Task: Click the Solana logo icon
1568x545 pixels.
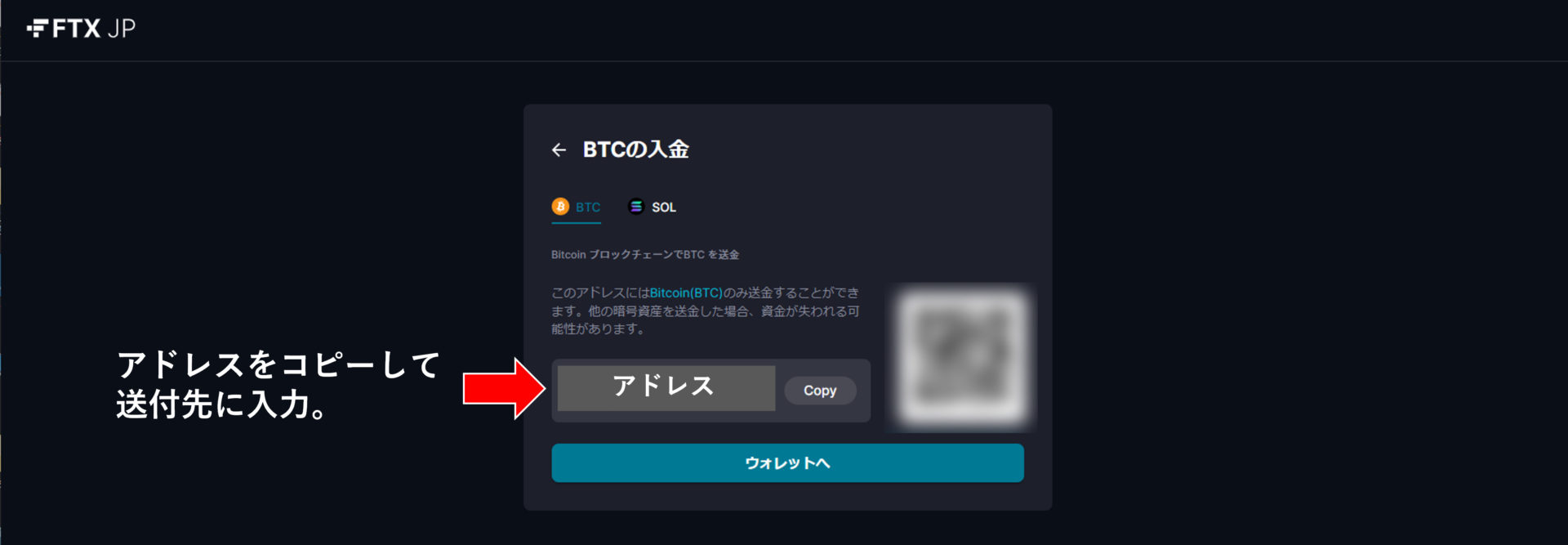Action: 636,207
